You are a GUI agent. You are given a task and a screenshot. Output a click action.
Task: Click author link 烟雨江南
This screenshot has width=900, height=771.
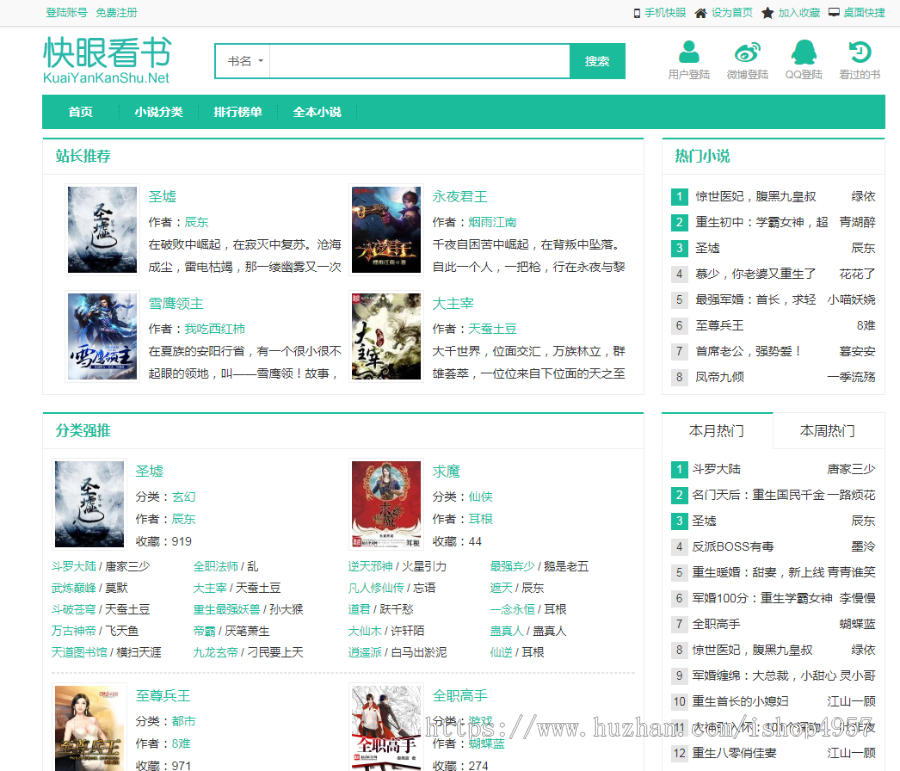(492, 222)
